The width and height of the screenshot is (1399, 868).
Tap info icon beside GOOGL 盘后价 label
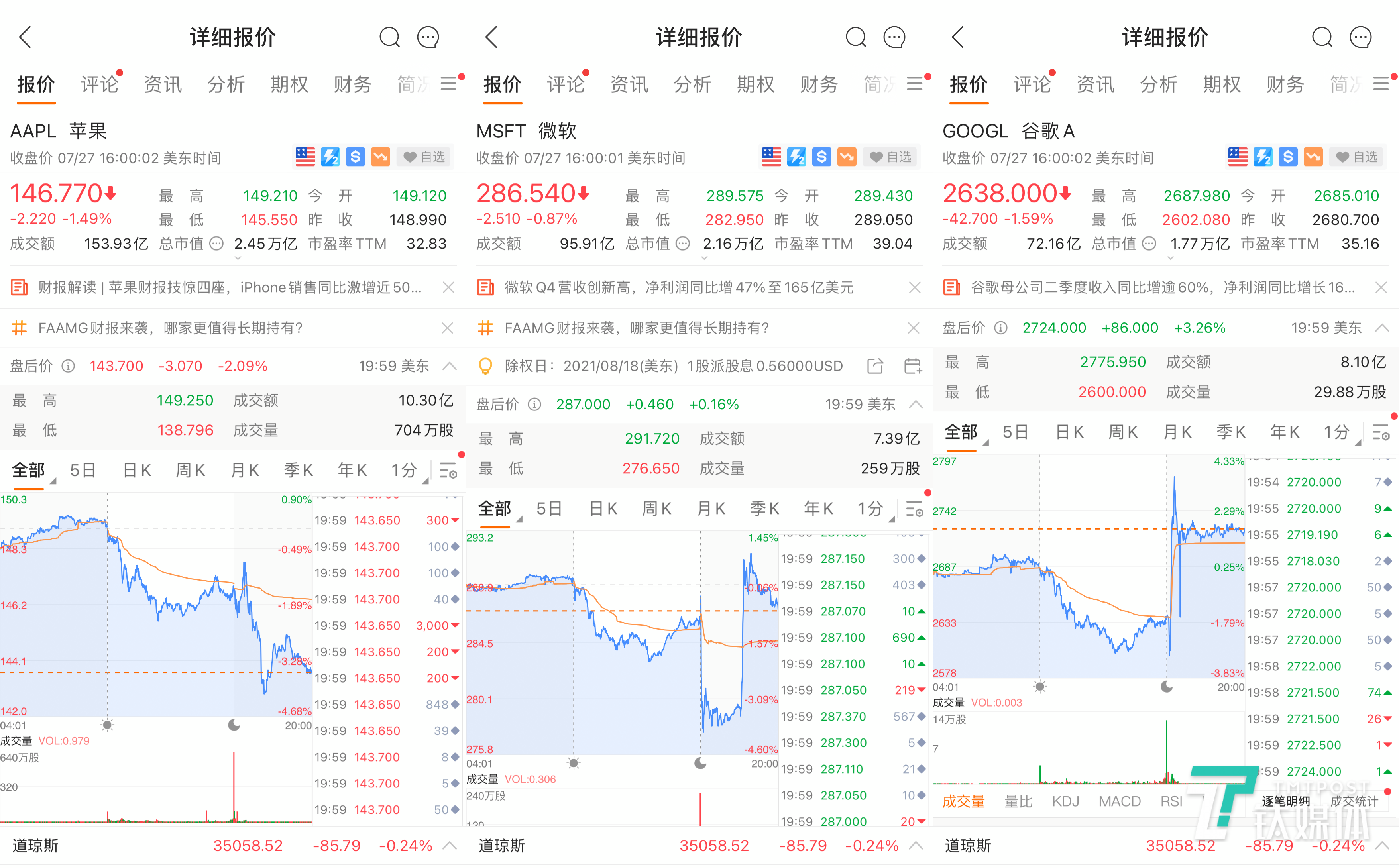1000,328
